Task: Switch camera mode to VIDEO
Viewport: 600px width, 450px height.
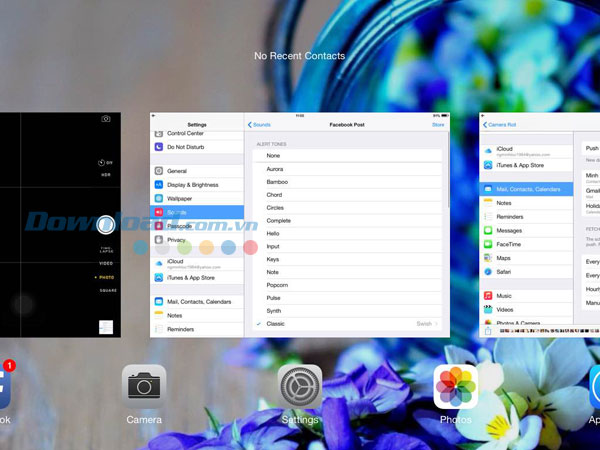Action: [x=105, y=263]
